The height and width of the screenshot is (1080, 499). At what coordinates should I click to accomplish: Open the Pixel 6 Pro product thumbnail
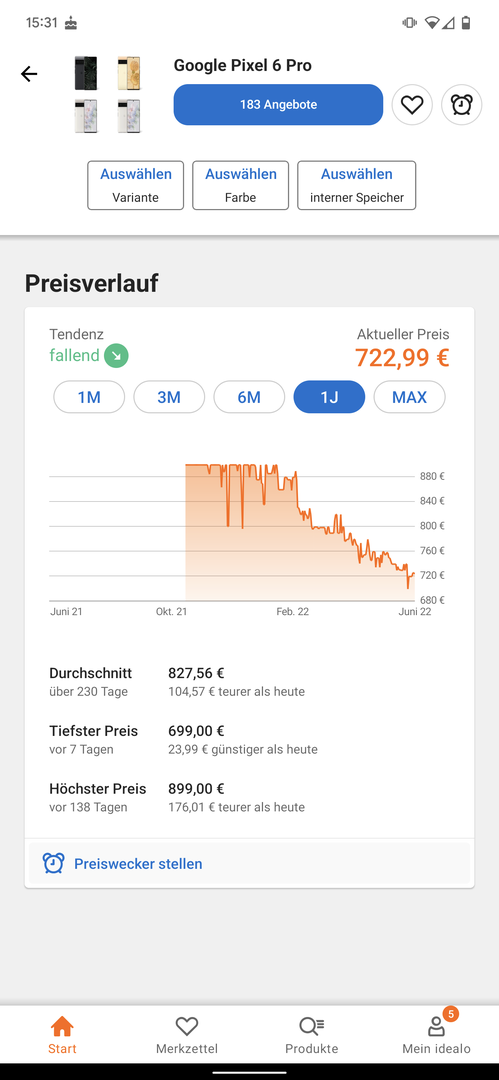[x=108, y=94]
